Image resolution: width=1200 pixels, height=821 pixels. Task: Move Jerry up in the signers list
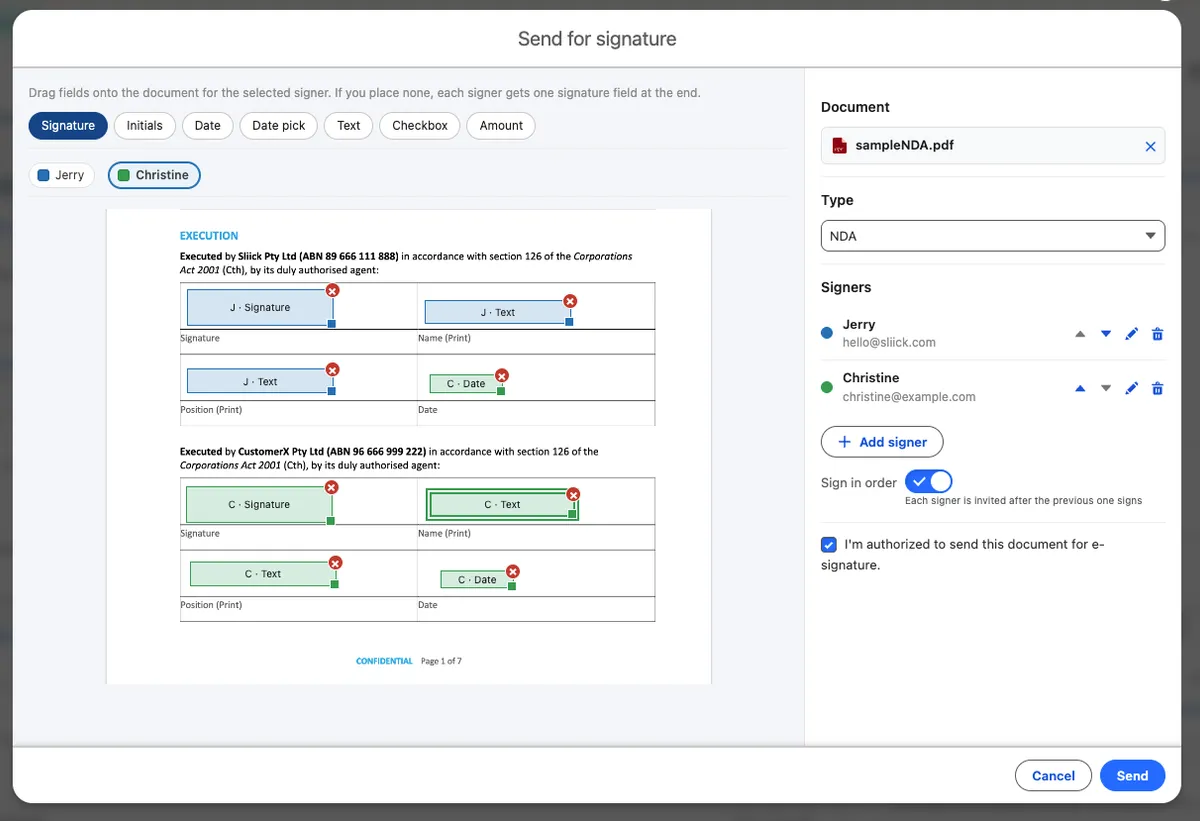point(1080,334)
